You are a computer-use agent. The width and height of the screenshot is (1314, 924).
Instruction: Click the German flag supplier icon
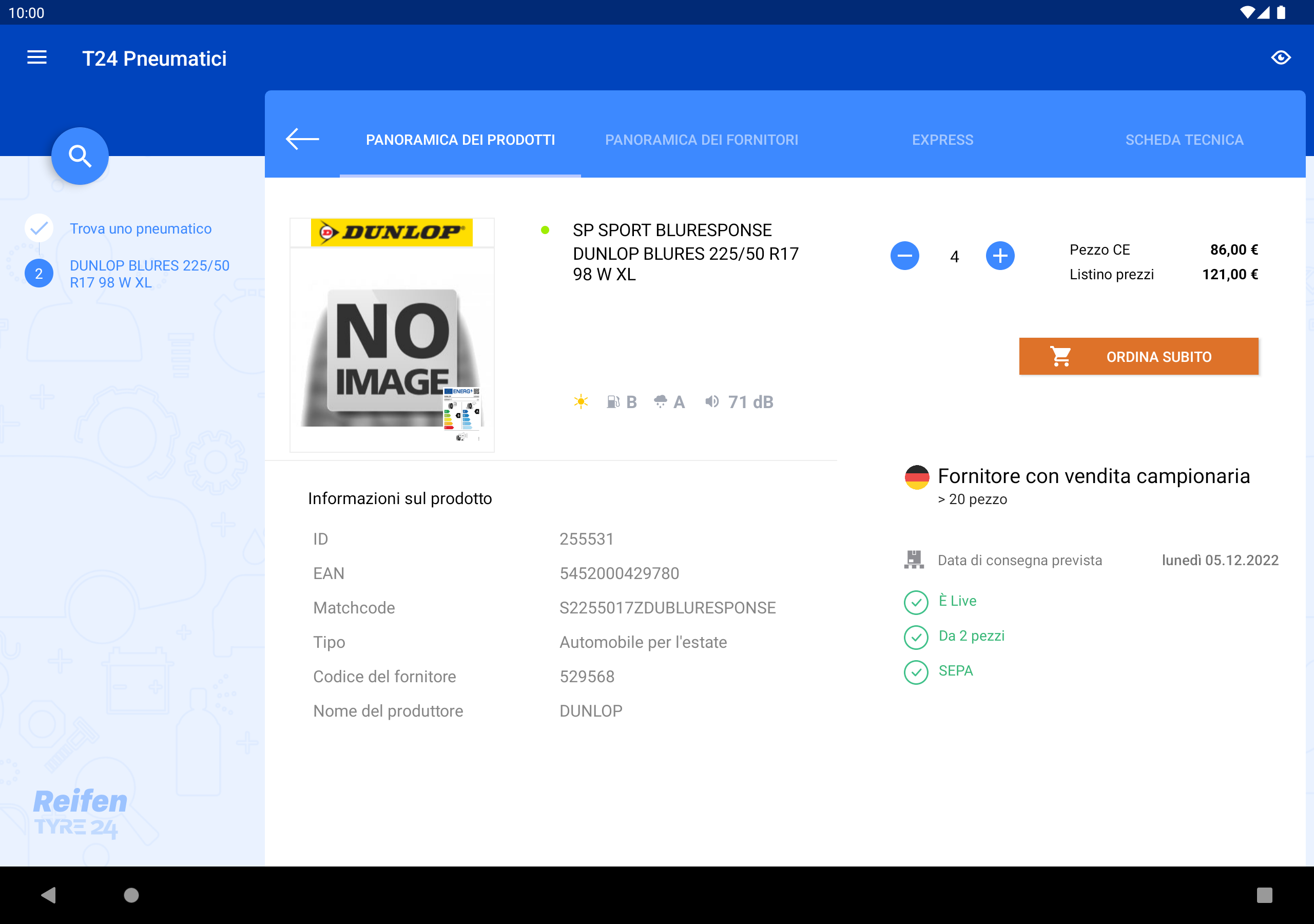(916, 477)
